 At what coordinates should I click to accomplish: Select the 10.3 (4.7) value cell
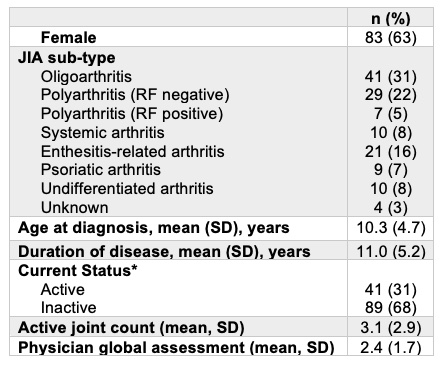coord(391,228)
